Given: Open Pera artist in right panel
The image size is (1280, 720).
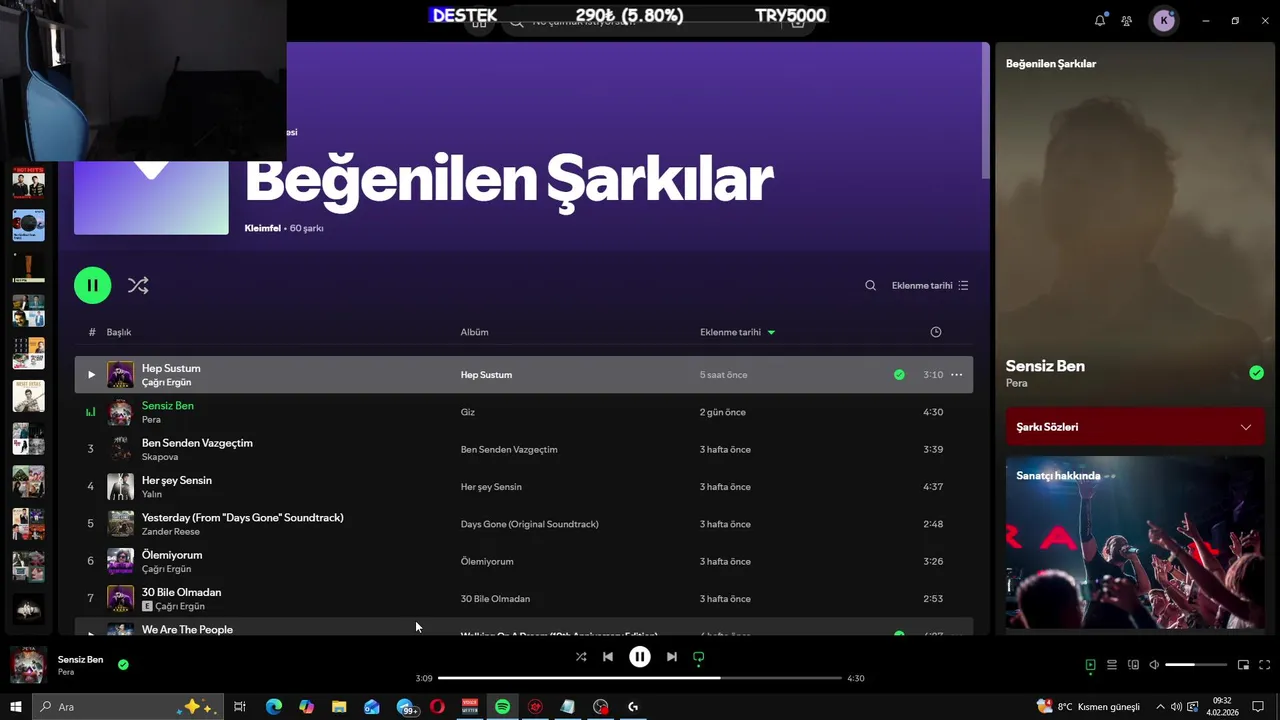Looking at the screenshot, I should pyautogui.click(x=1016, y=383).
